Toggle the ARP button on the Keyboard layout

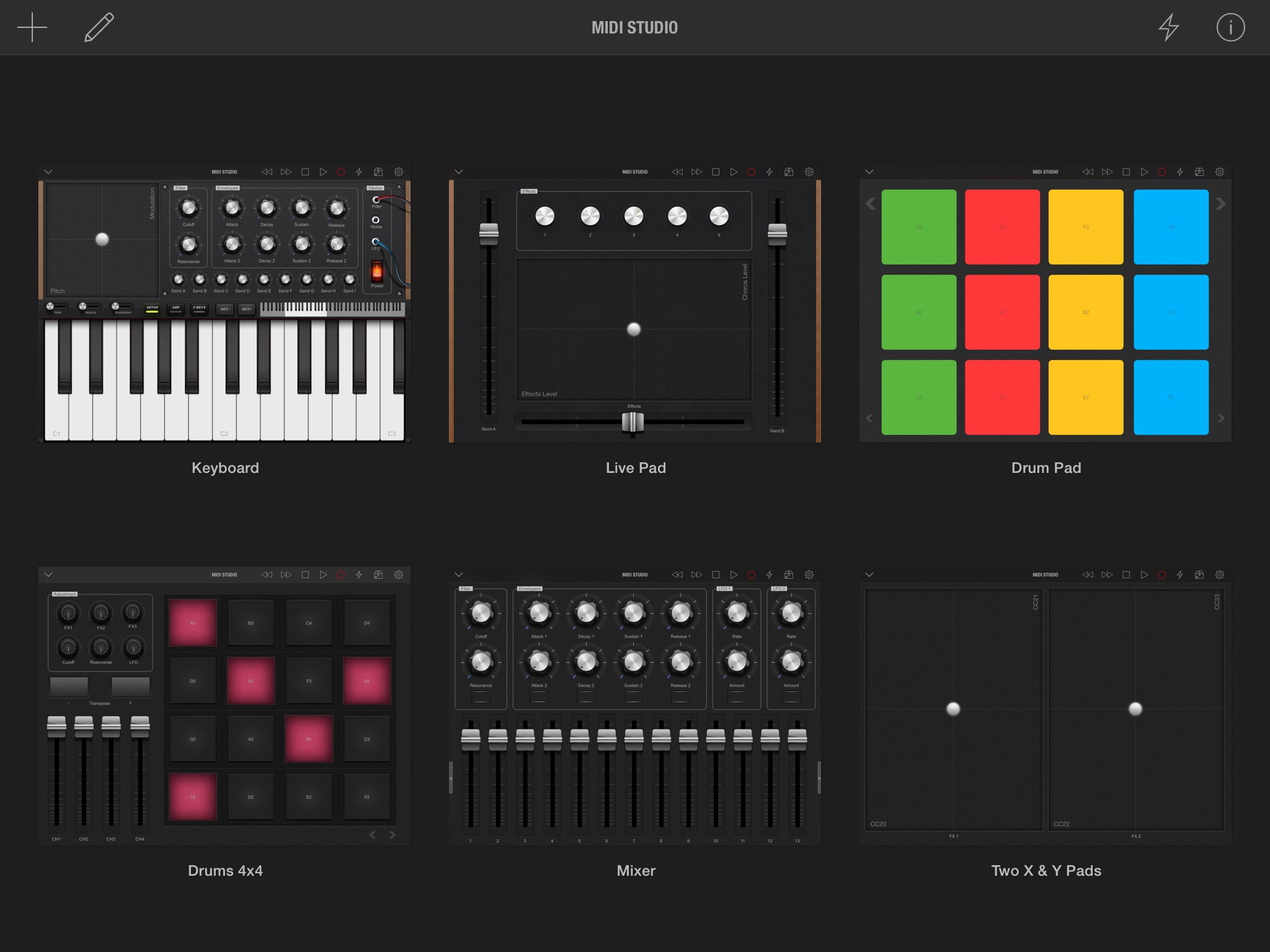point(175,308)
